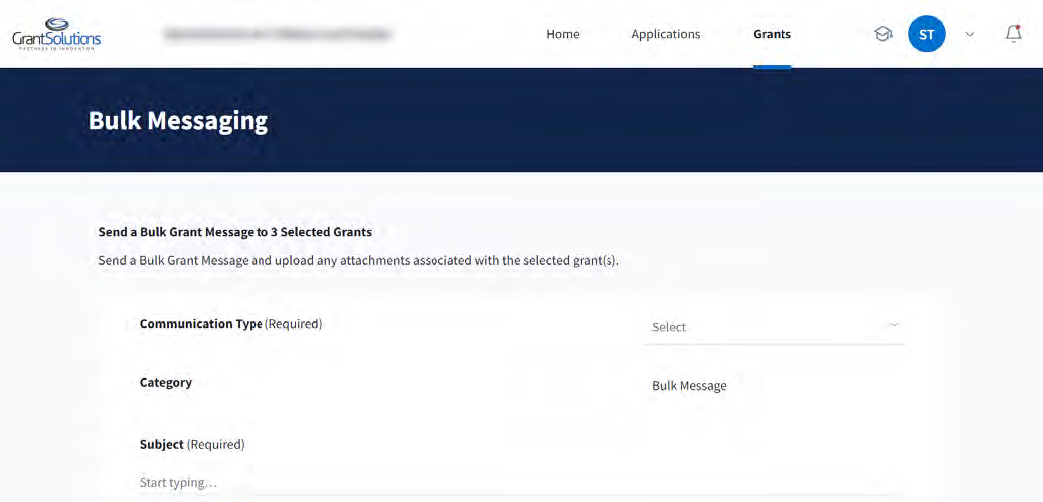This screenshot has width=1043, height=502.
Task: Open the graduation cap training icon
Action: [883, 34]
